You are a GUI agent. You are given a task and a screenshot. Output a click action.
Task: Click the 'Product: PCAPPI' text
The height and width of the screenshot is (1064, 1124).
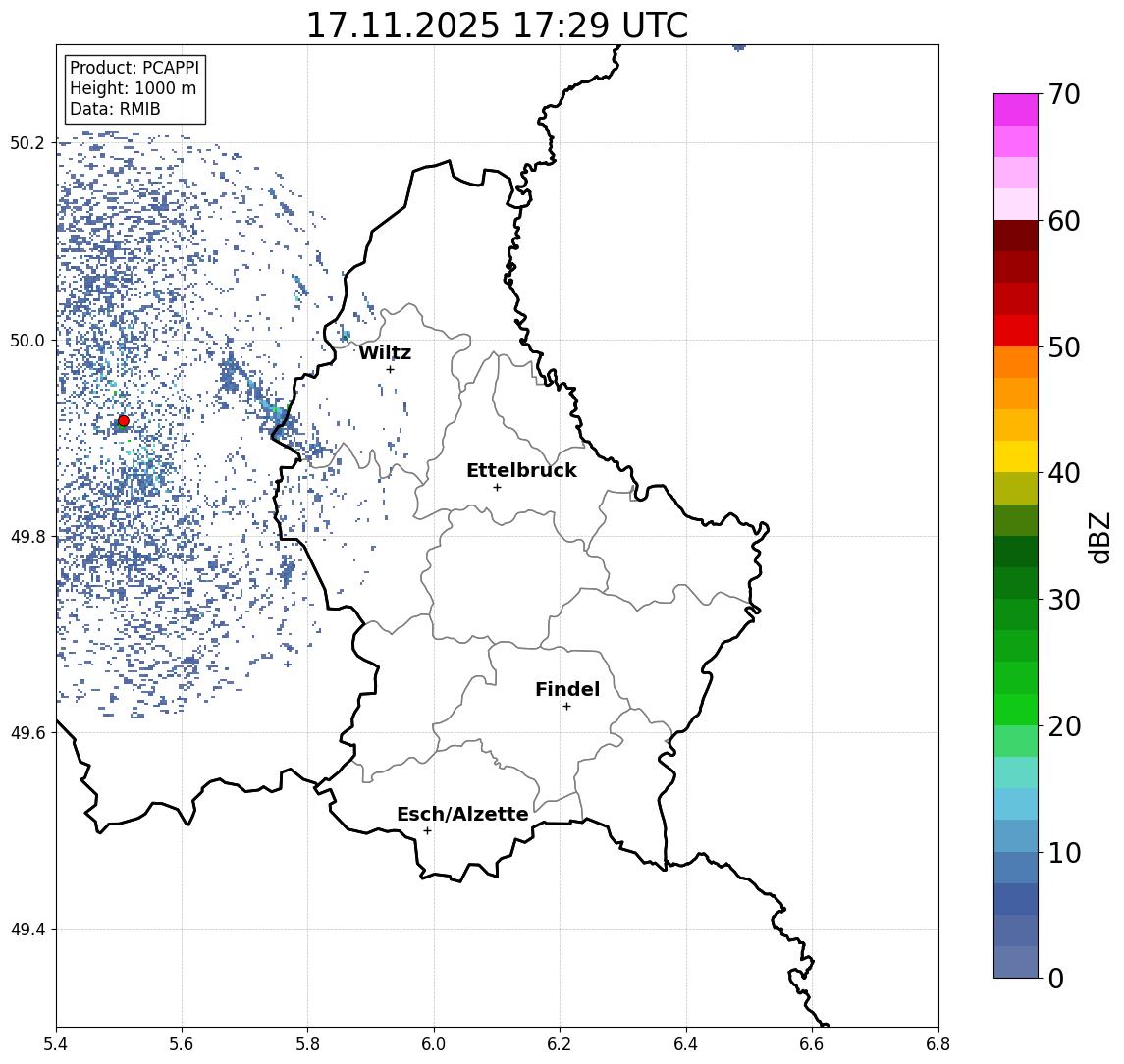(134, 68)
